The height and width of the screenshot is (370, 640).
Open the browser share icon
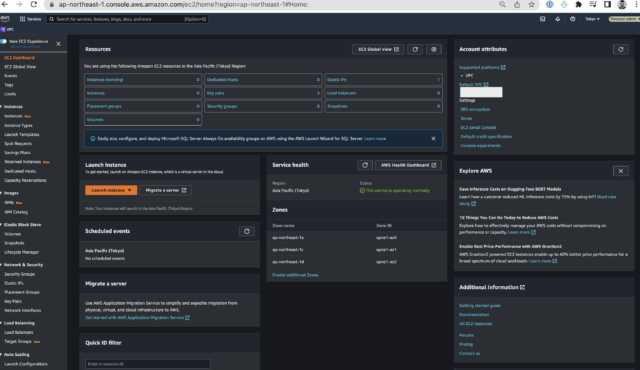pos(517,4)
